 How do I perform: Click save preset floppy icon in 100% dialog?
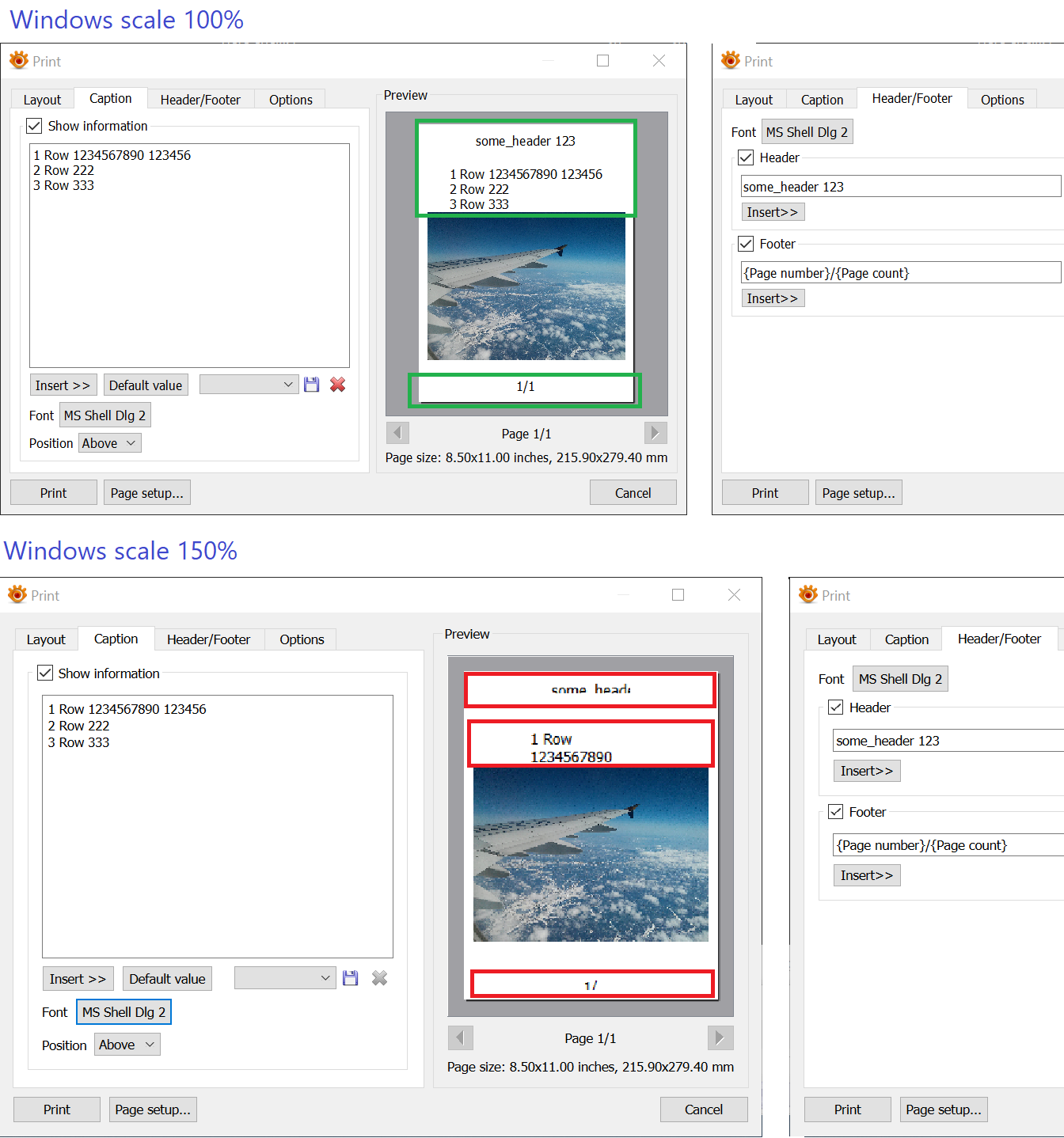tap(312, 385)
